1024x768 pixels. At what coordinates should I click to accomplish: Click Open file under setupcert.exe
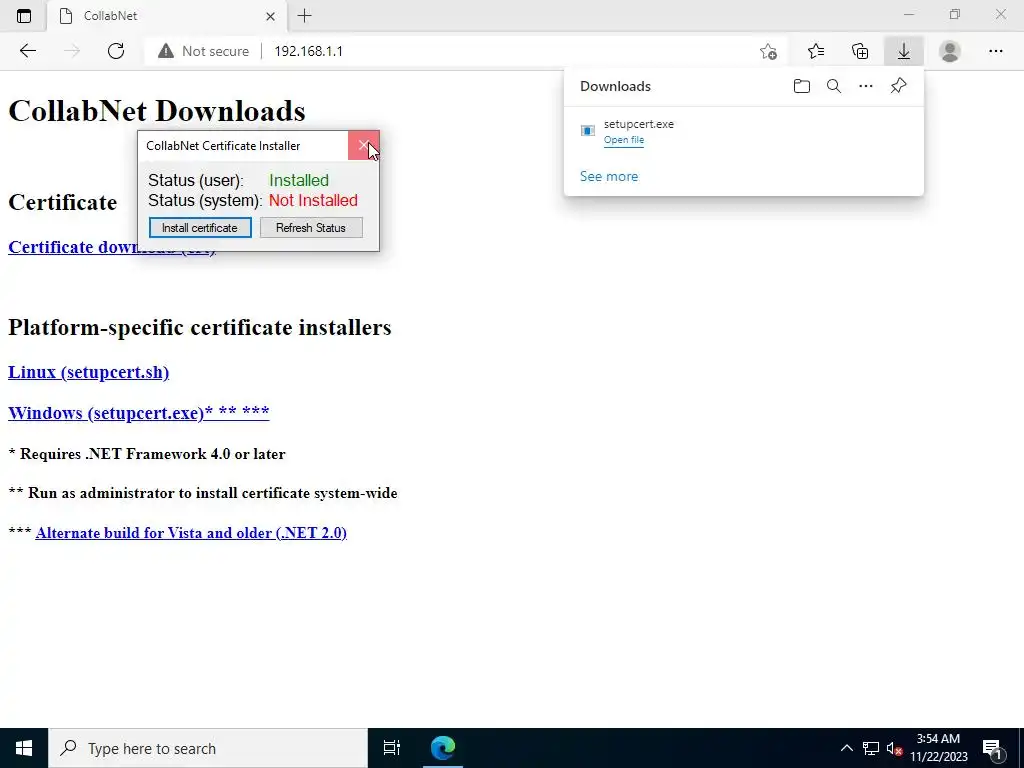pyautogui.click(x=624, y=140)
